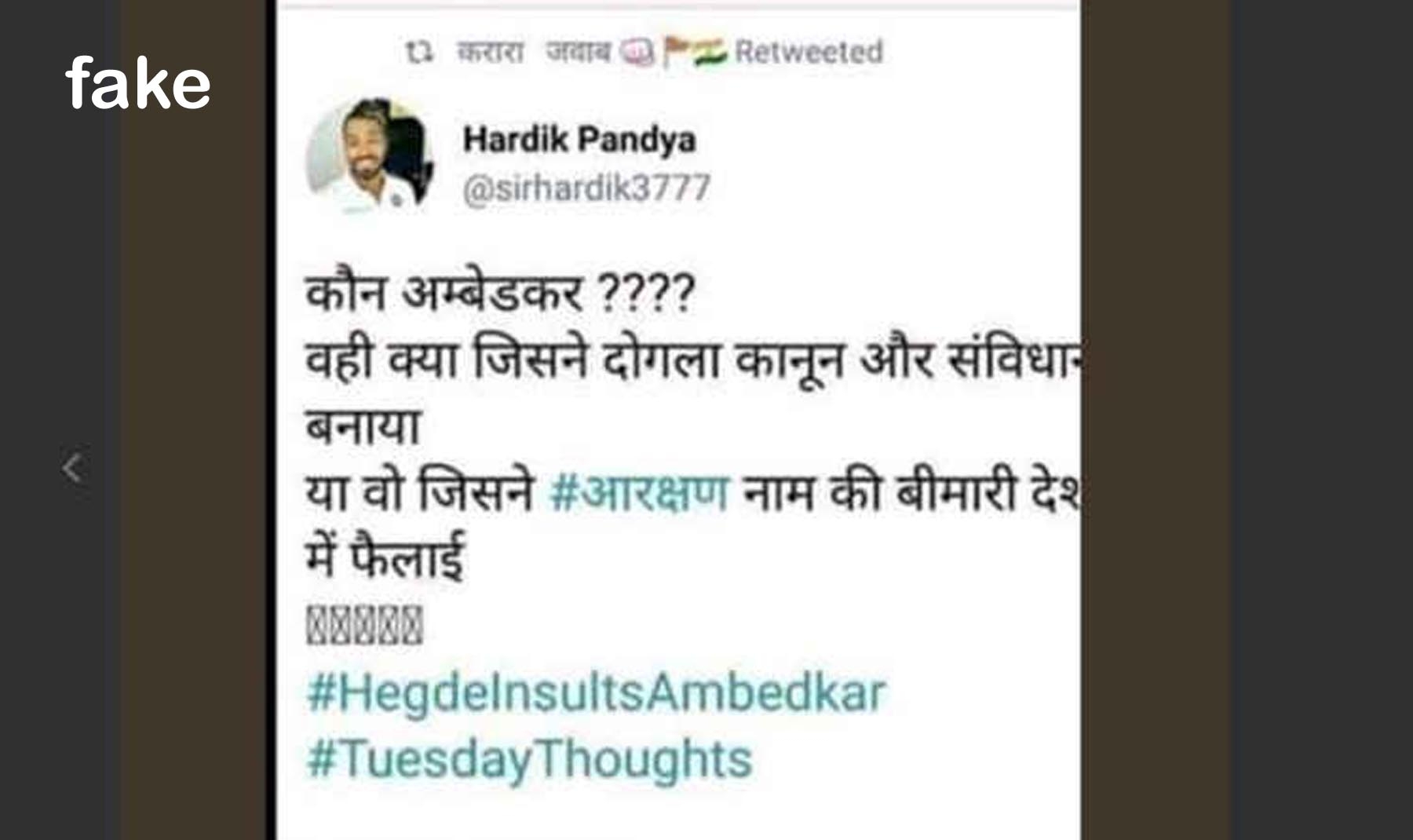Open Hardik Pandya's profile picture
The height and width of the screenshot is (840, 1413).
[x=369, y=156]
